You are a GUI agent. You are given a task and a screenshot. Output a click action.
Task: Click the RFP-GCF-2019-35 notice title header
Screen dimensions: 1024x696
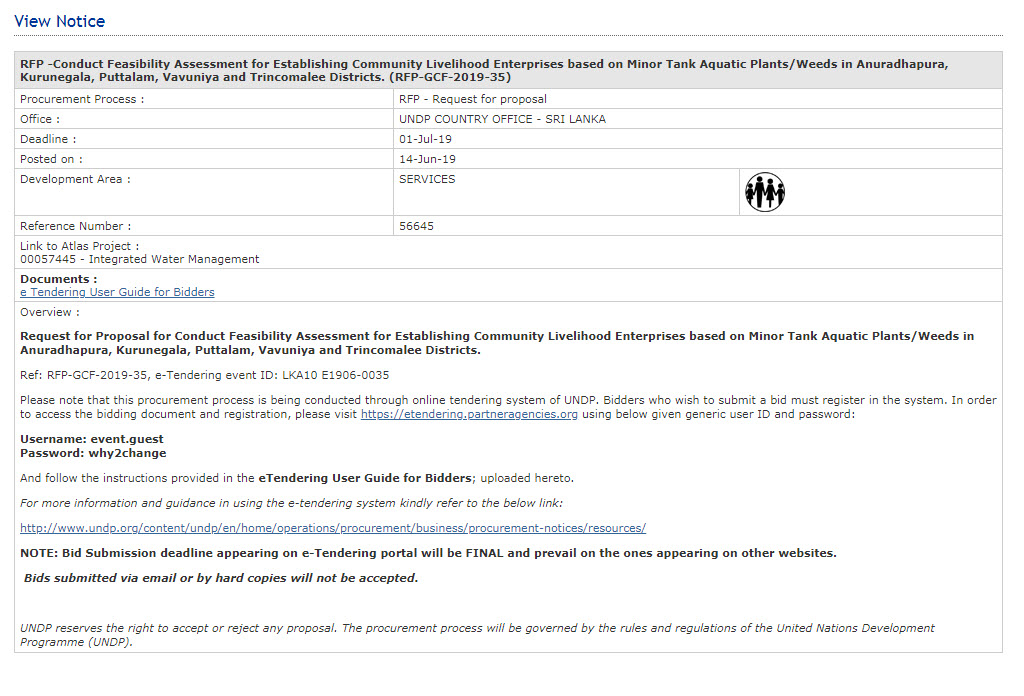point(484,70)
